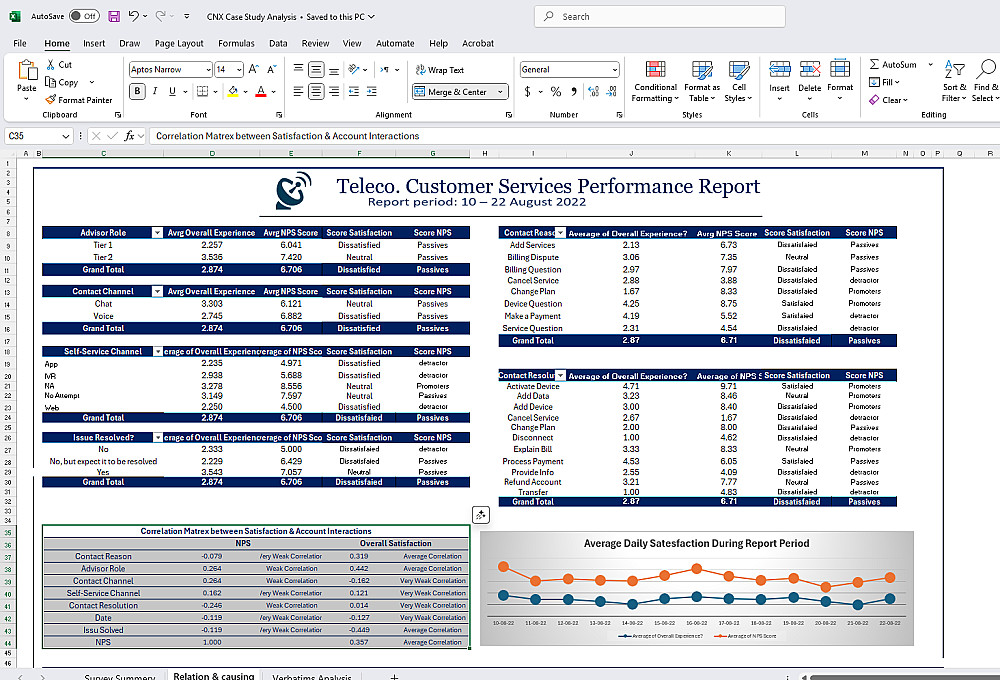Screen dimensions: 1000x680
Task: Click in the formula bar text
Action: pos(288,136)
